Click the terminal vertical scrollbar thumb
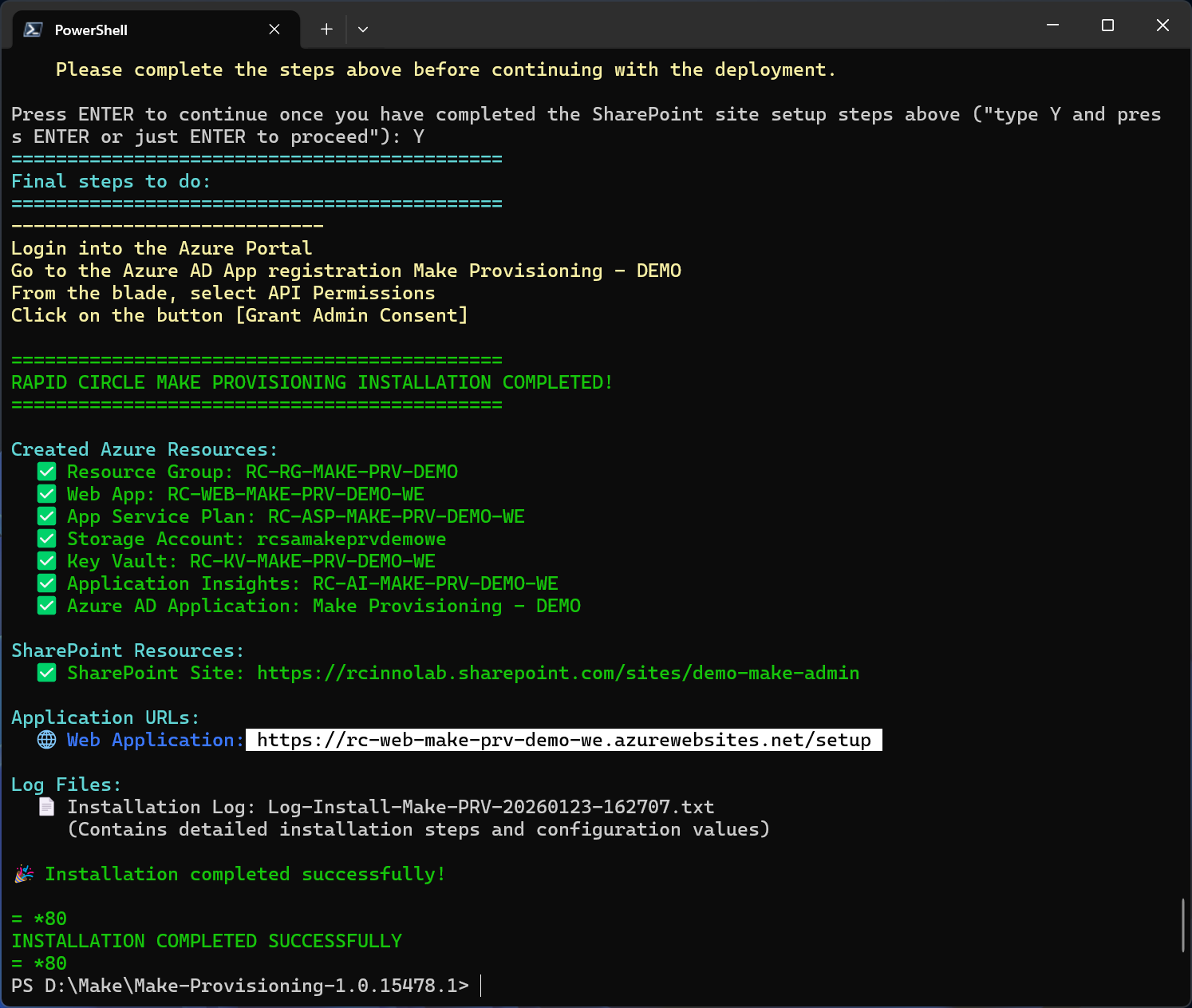This screenshot has width=1192, height=1008. point(1183,925)
